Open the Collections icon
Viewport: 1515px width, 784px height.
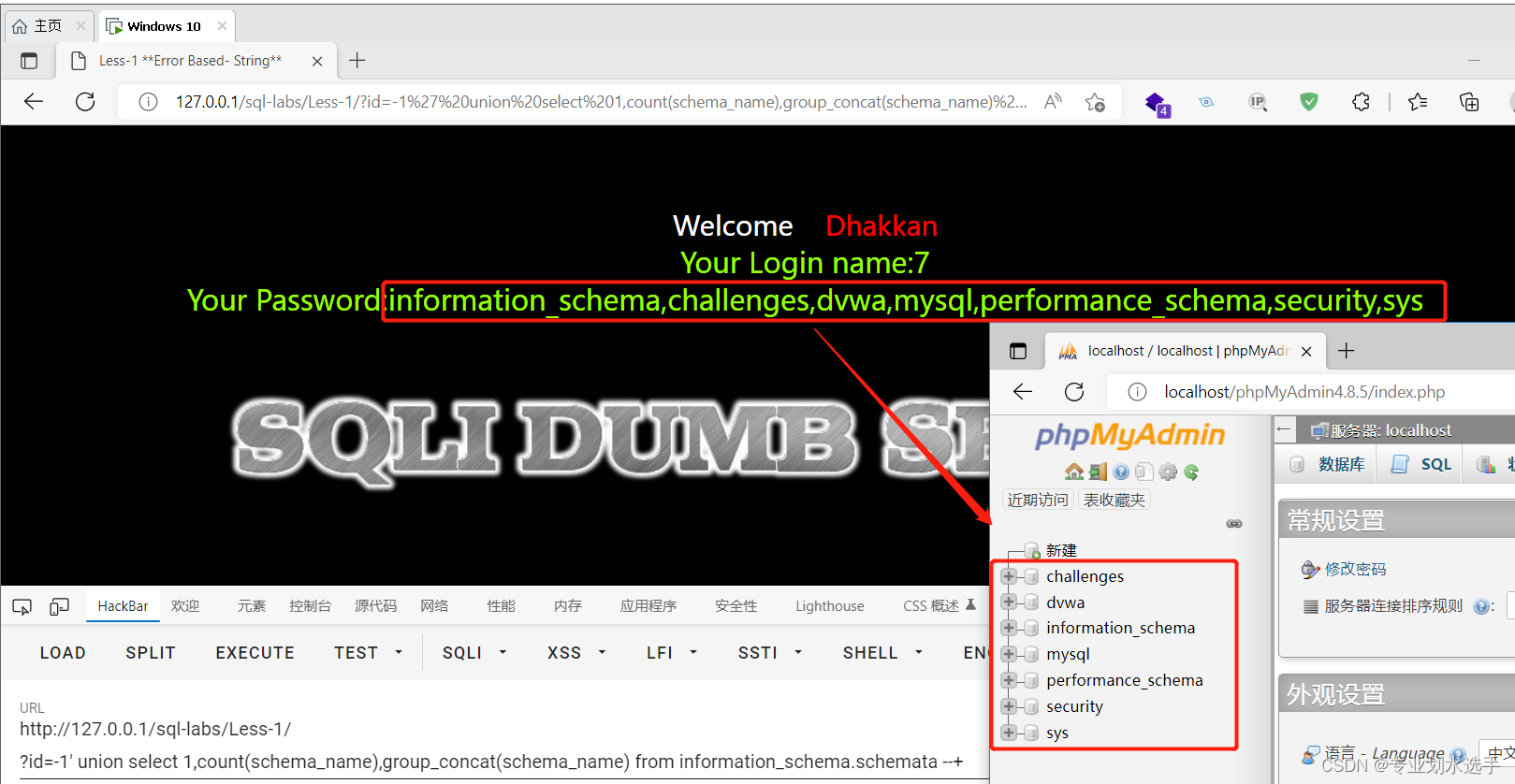[1469, 102]
